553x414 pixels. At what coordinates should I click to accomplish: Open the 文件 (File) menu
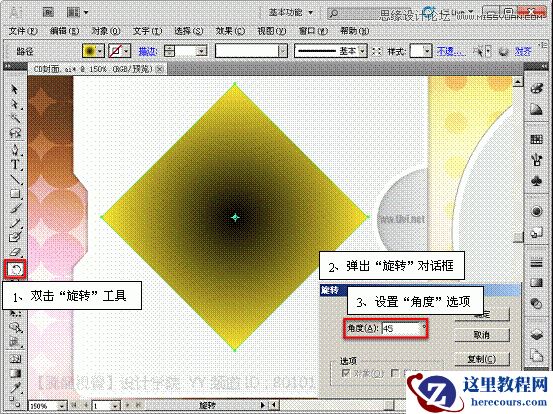point(23,31)
